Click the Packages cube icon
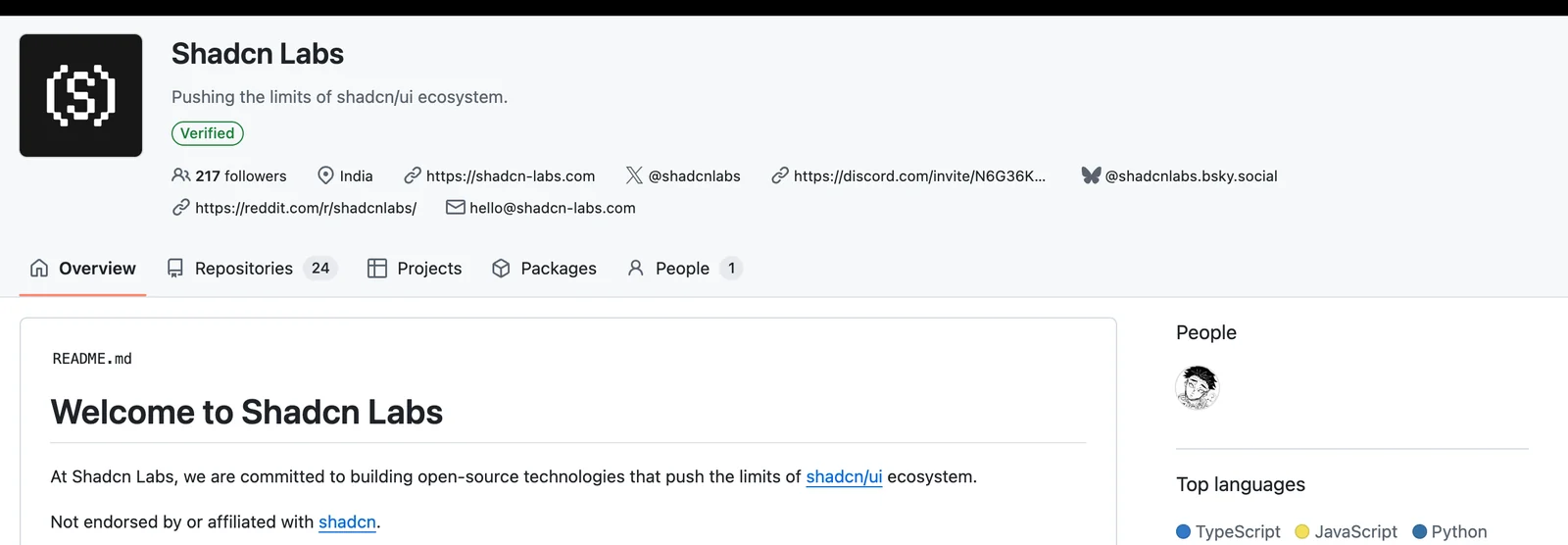1568x545 pixels. coord(501,268)
